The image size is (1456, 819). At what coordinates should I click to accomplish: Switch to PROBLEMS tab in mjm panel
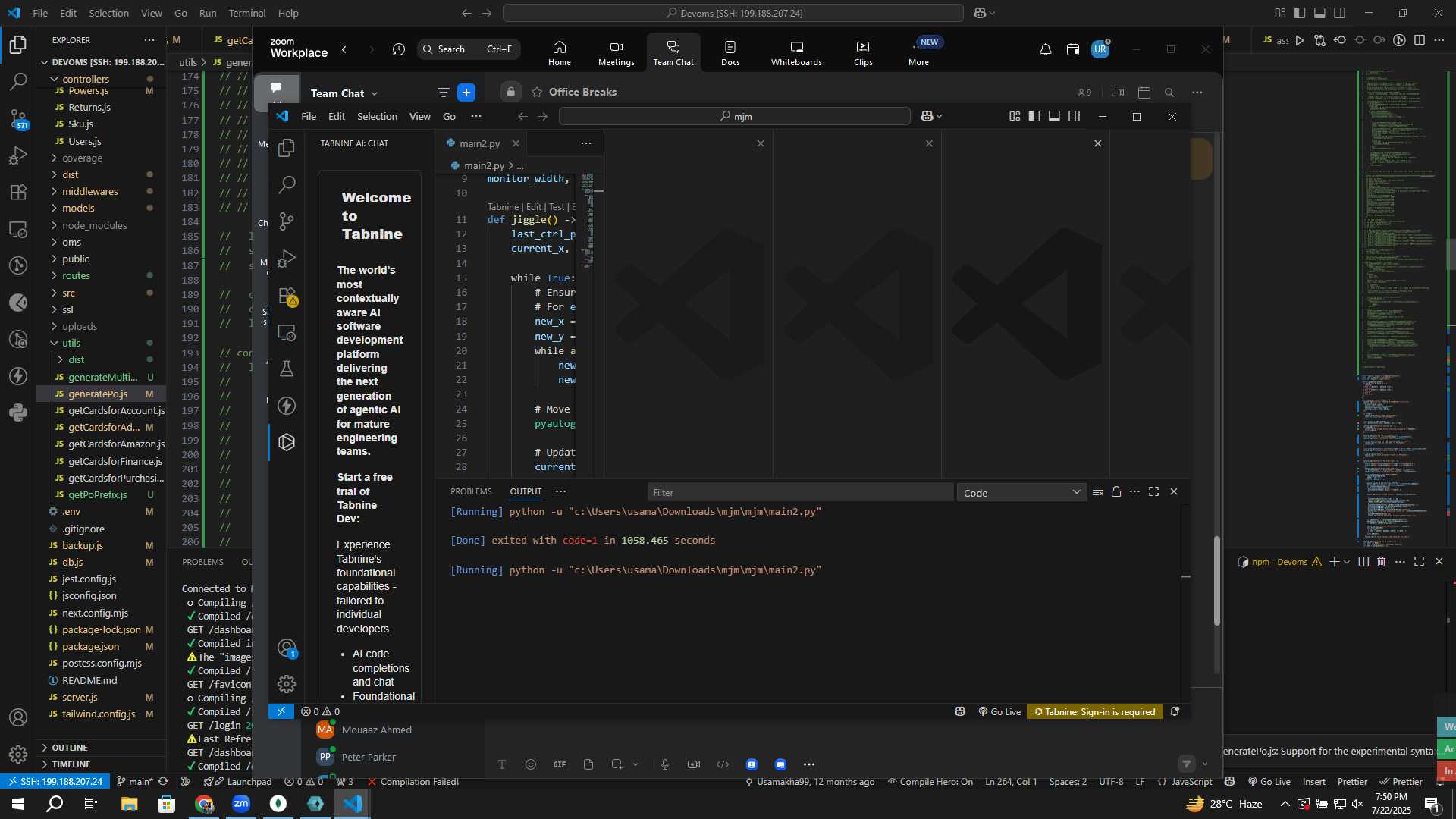(x=471, y=492)
